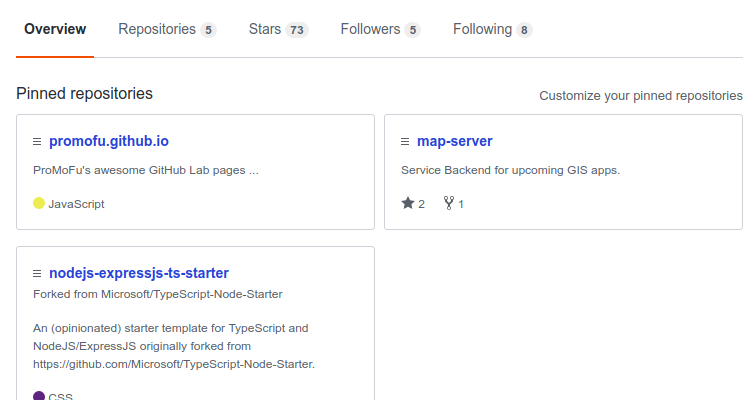Click the yellow JavaScript language dot
The image size is (750, 400).
coord(39,203)
